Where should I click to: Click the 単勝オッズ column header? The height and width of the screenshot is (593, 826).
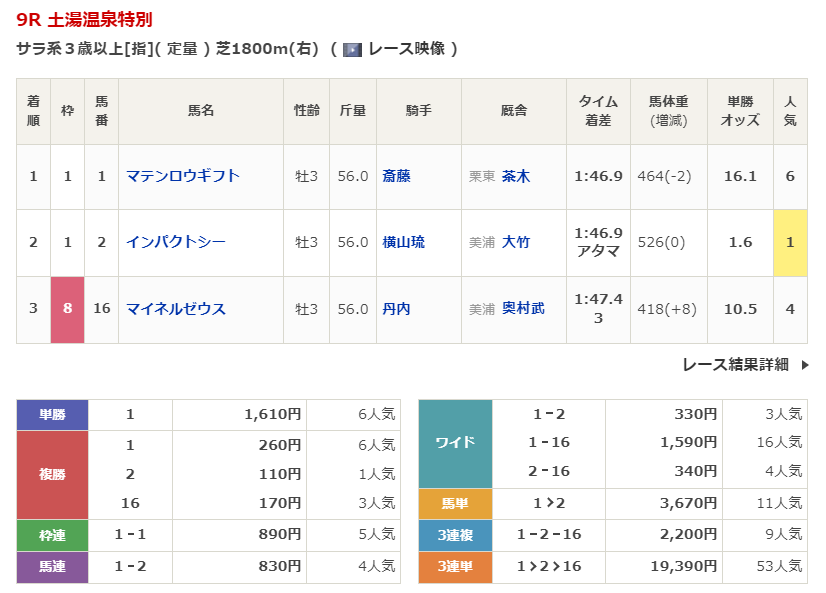739,111
